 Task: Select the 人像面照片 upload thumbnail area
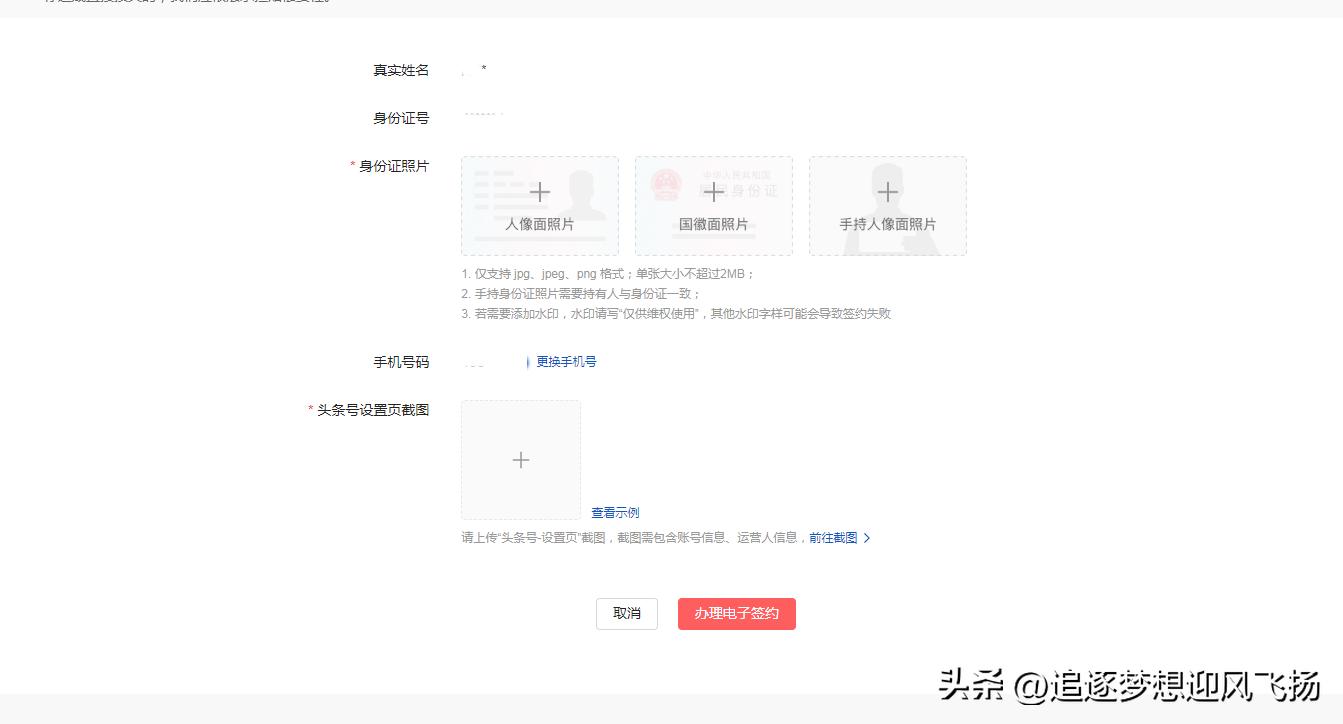[540, 205]
